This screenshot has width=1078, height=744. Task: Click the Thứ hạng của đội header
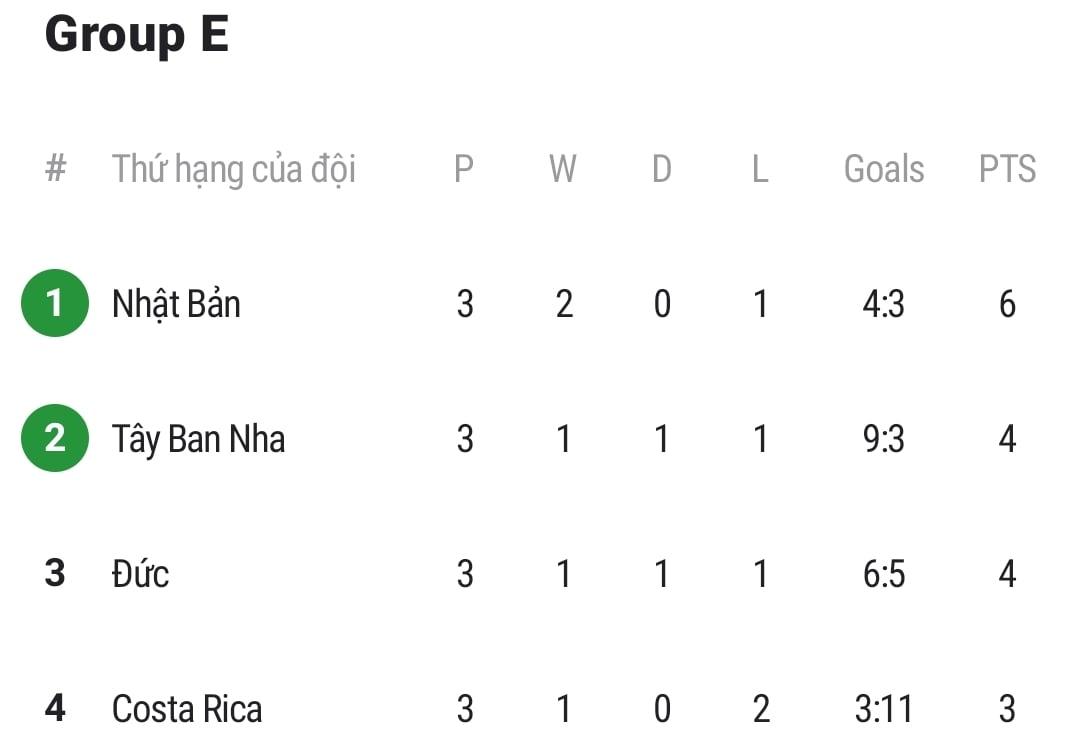[x=233, y=169]
